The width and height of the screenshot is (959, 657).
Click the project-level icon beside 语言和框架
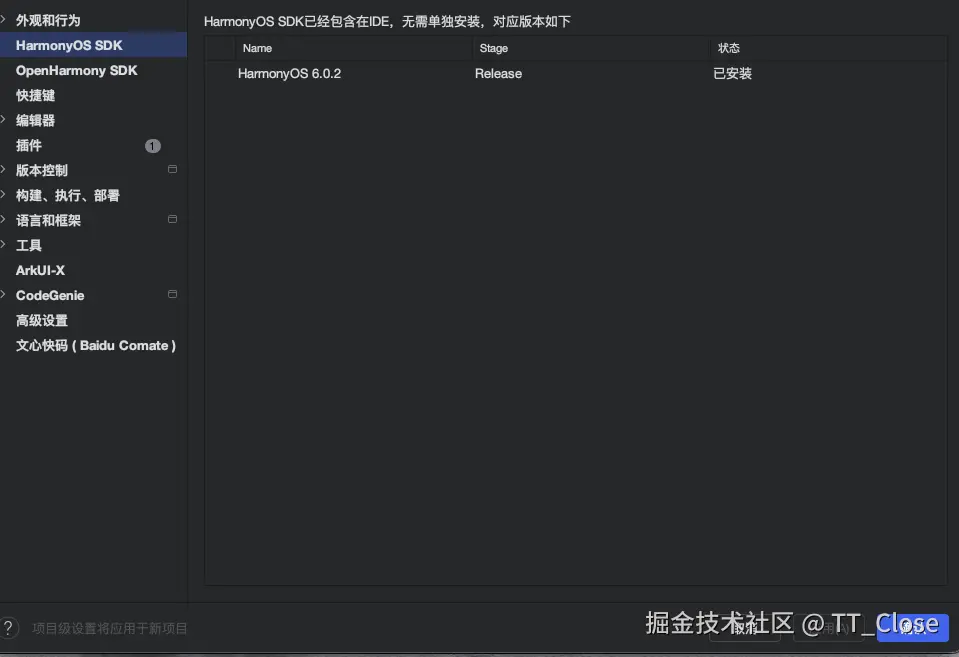(172, 220)
